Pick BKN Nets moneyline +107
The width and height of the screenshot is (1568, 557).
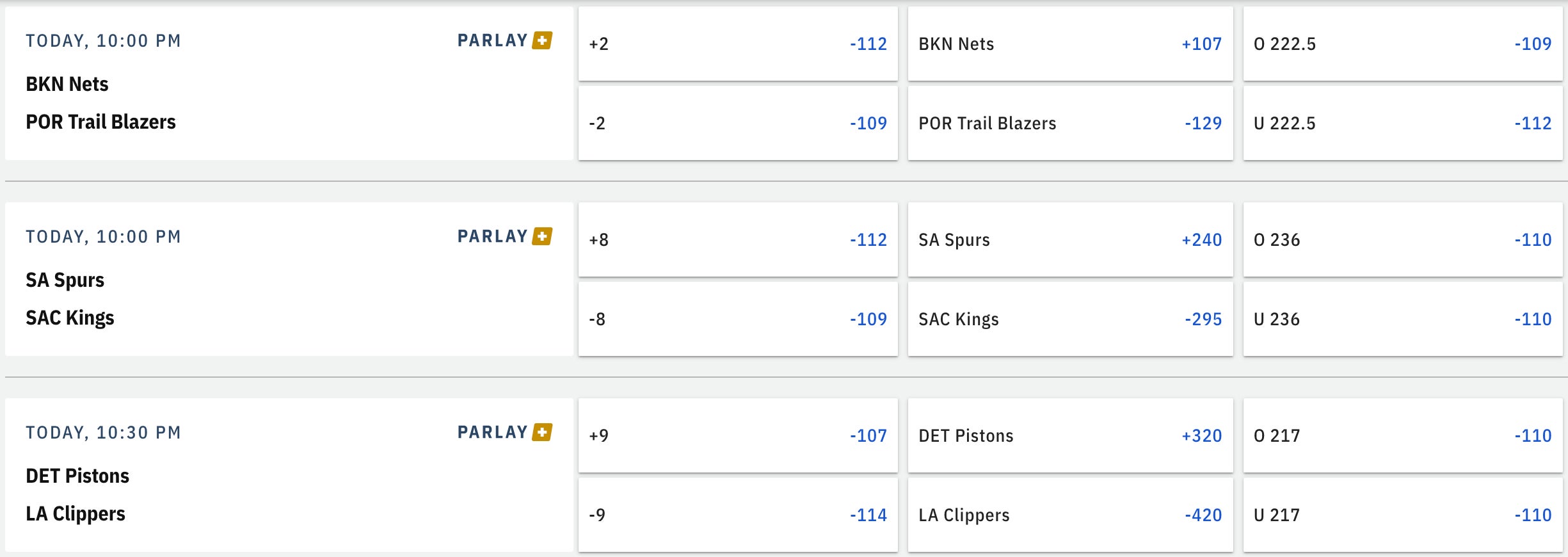click(x=1069, y=44)
